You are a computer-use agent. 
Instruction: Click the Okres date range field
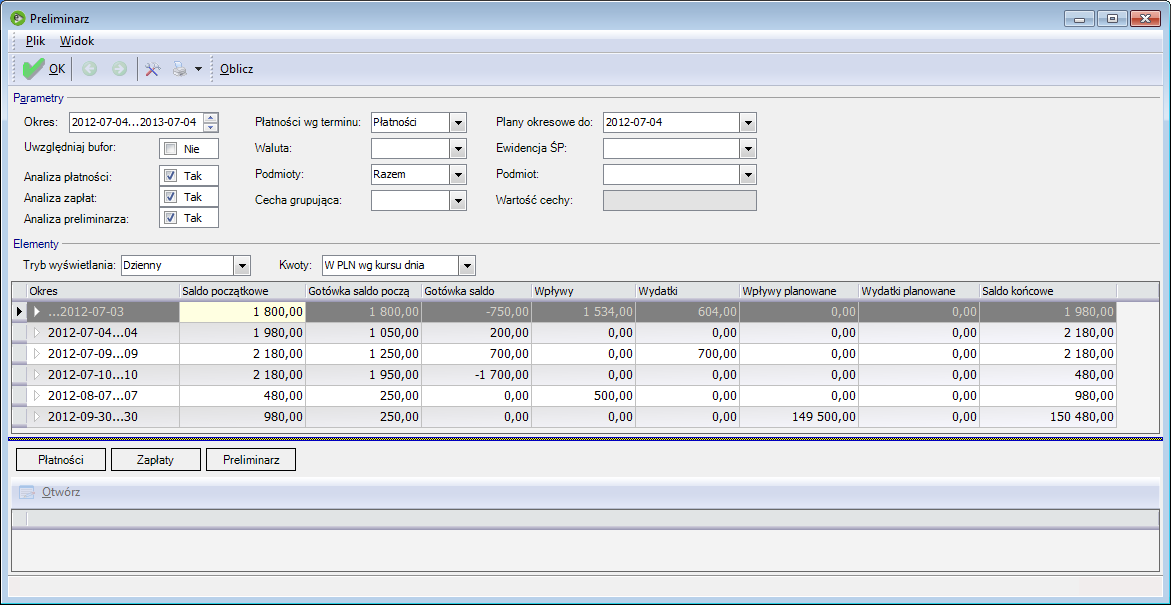click(x=137, y=122)
